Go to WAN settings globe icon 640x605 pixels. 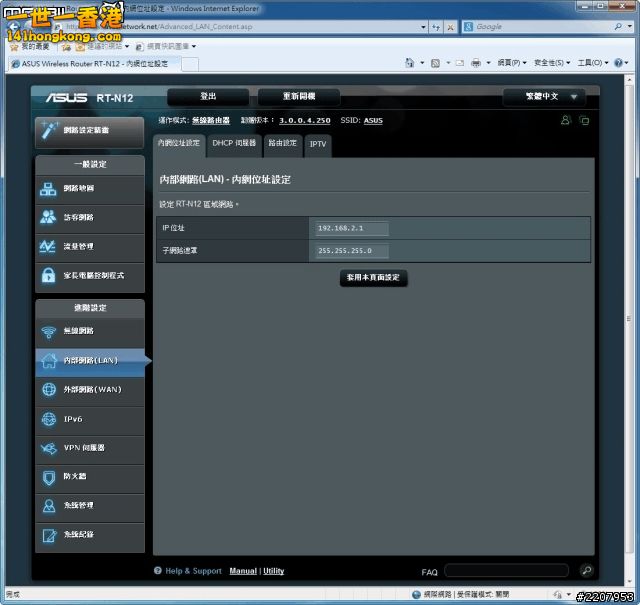pos(48,389)
